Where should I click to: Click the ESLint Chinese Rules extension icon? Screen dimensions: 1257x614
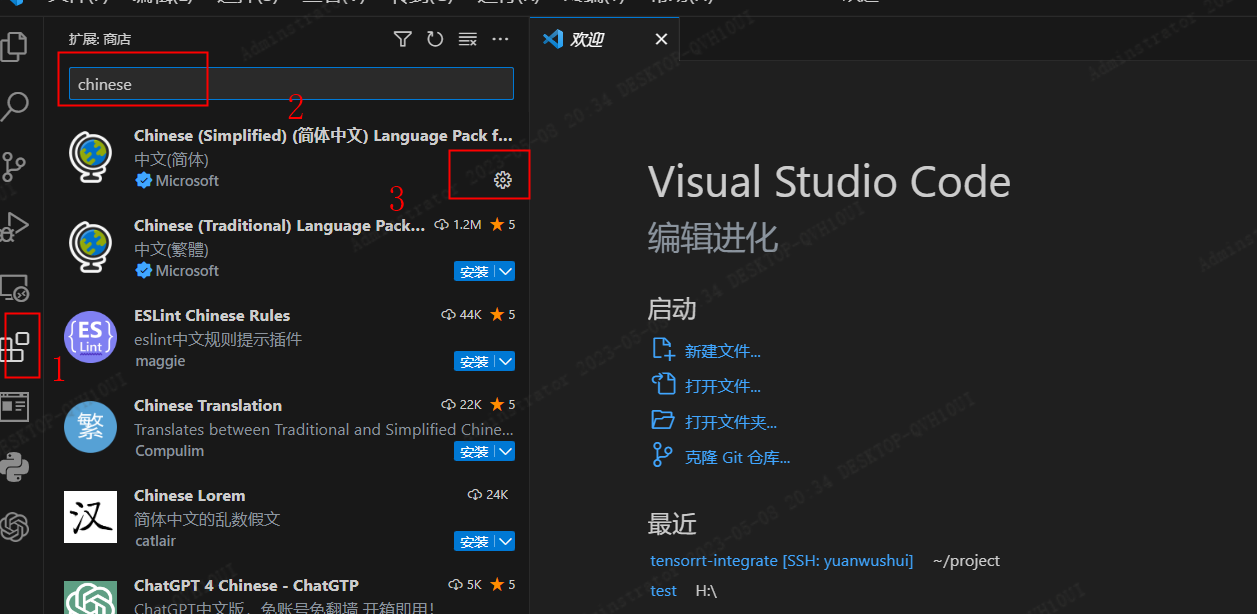[x=91, y=338]
